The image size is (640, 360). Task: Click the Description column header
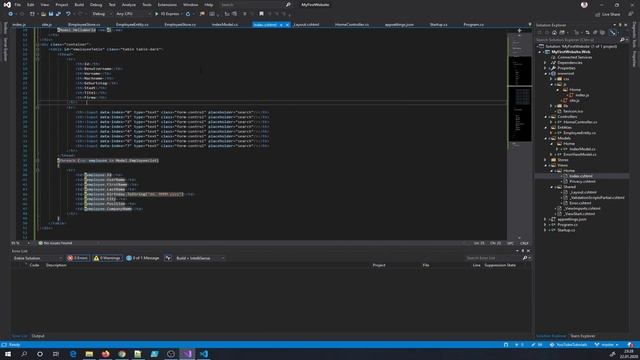click(56, 265)
